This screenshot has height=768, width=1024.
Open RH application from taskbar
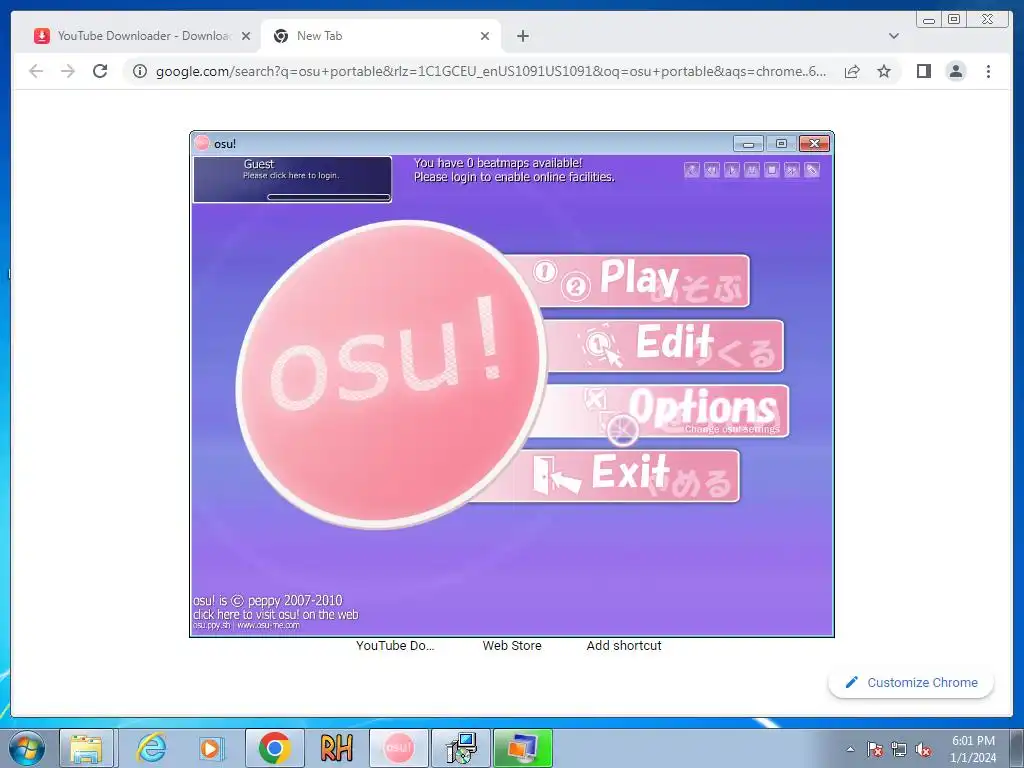336,748
